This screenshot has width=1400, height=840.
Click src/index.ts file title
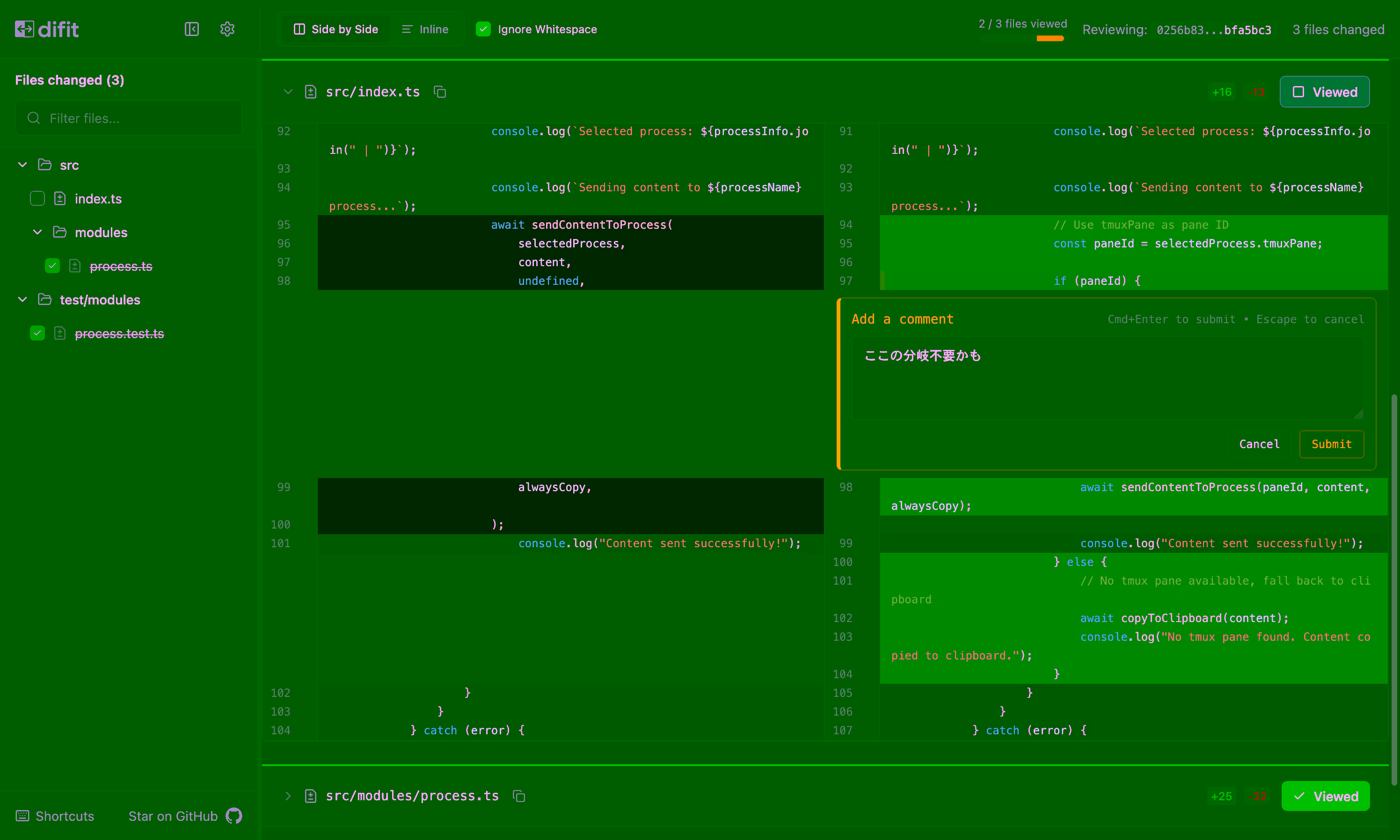372,92
